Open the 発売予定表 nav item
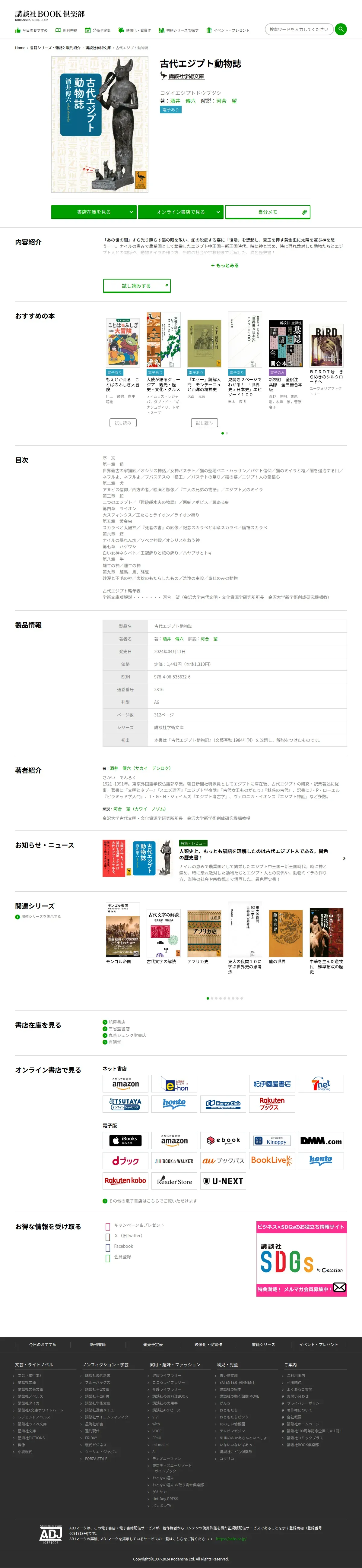Viewport: 362px width, 1568px height. coord(98,30)
